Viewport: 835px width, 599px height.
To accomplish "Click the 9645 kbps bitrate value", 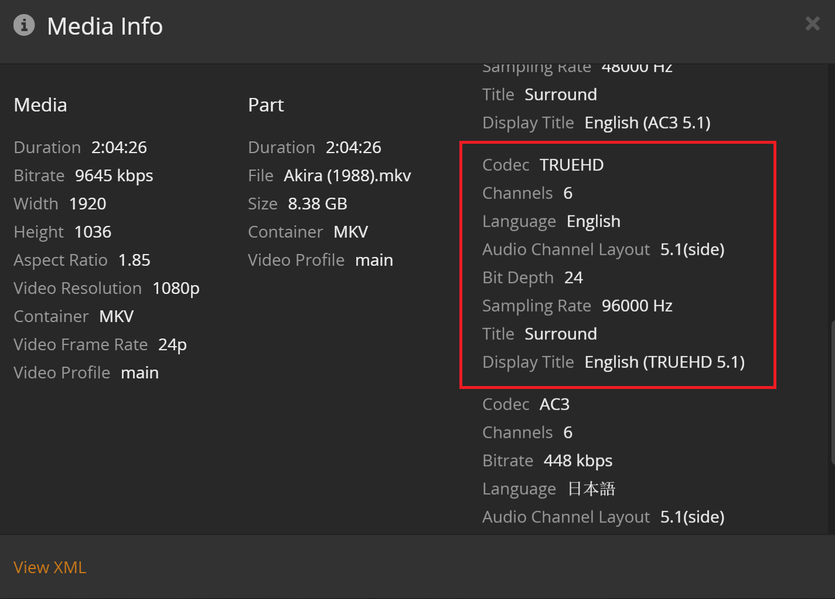I will pos(114,175).
